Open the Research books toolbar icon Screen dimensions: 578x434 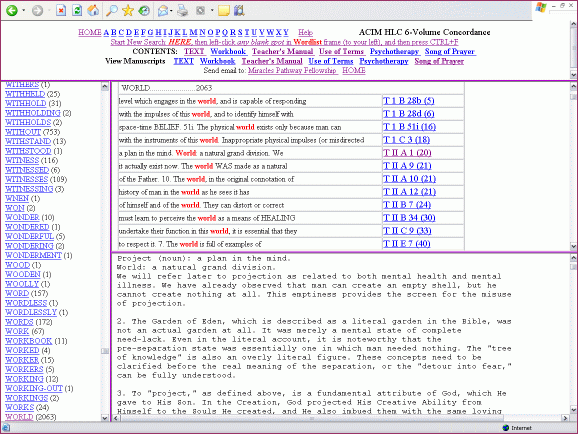(240, 10)
